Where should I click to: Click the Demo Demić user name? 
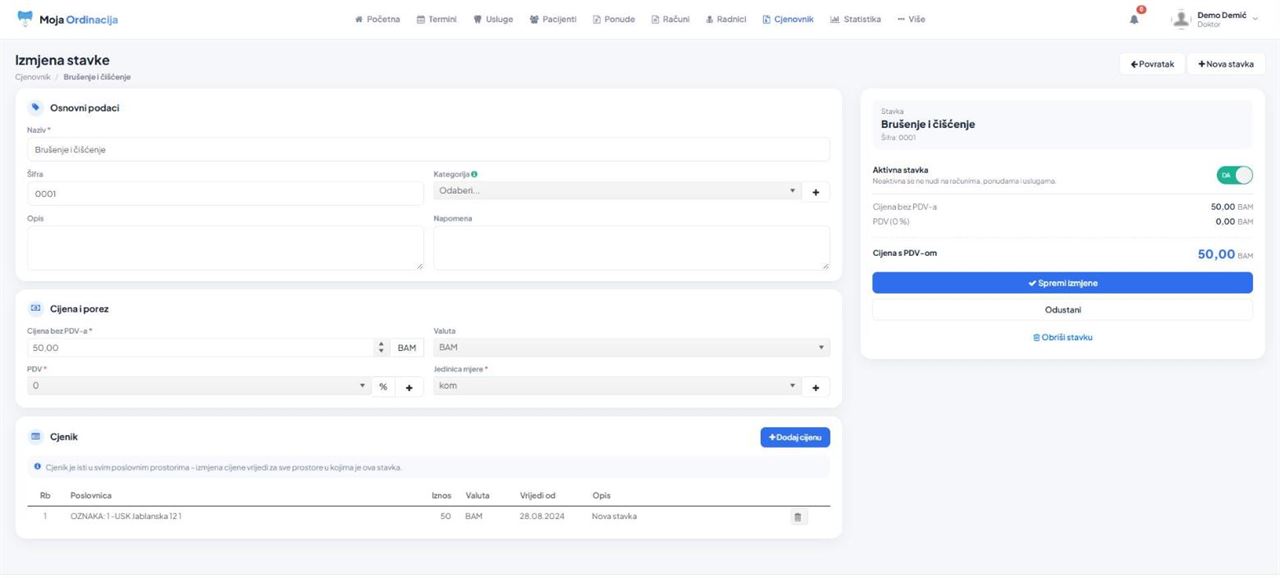(x=1222, y=15)
